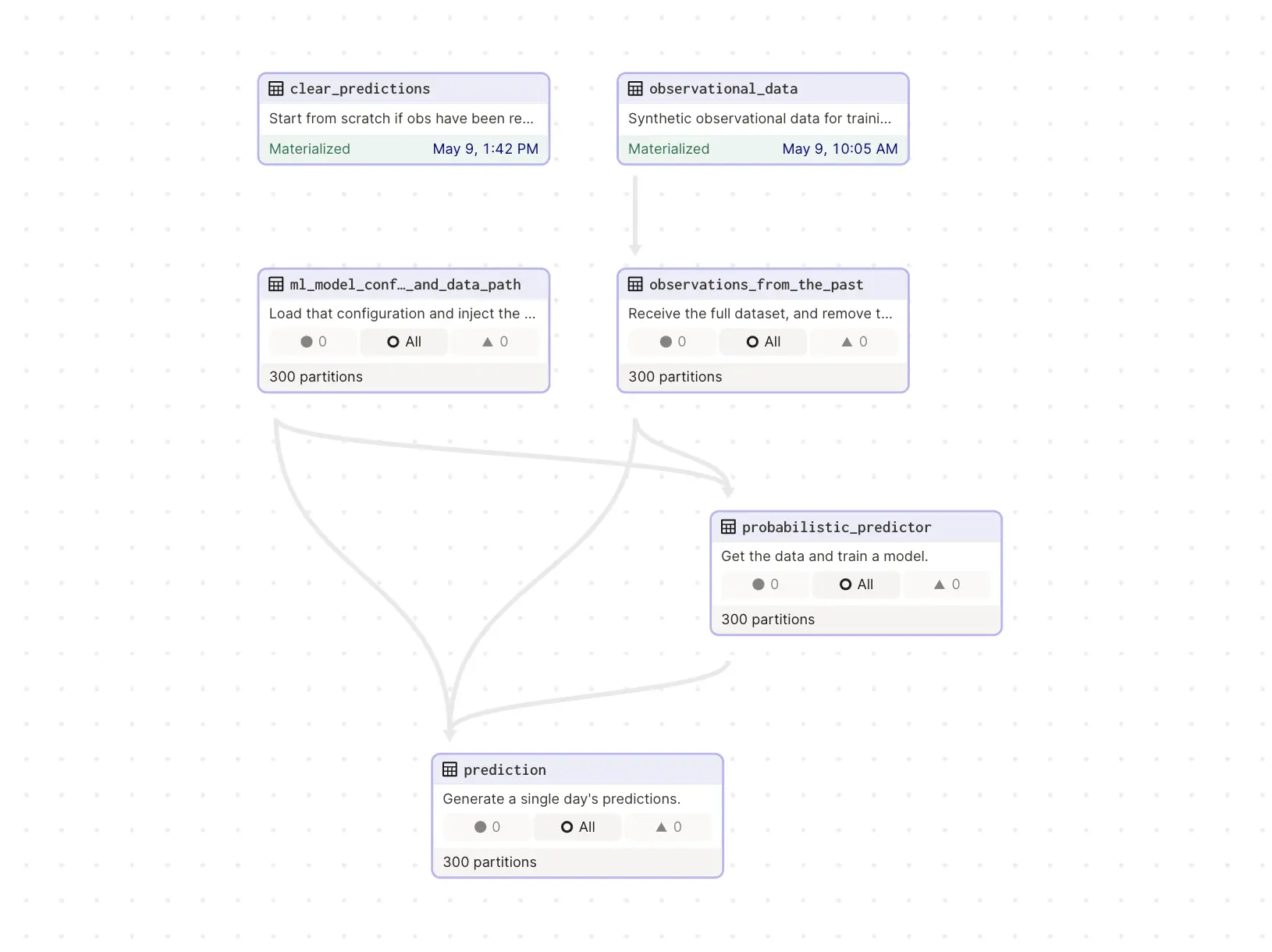
Task: Click table icon on probabilistic_predictor node
Action: 728,528
